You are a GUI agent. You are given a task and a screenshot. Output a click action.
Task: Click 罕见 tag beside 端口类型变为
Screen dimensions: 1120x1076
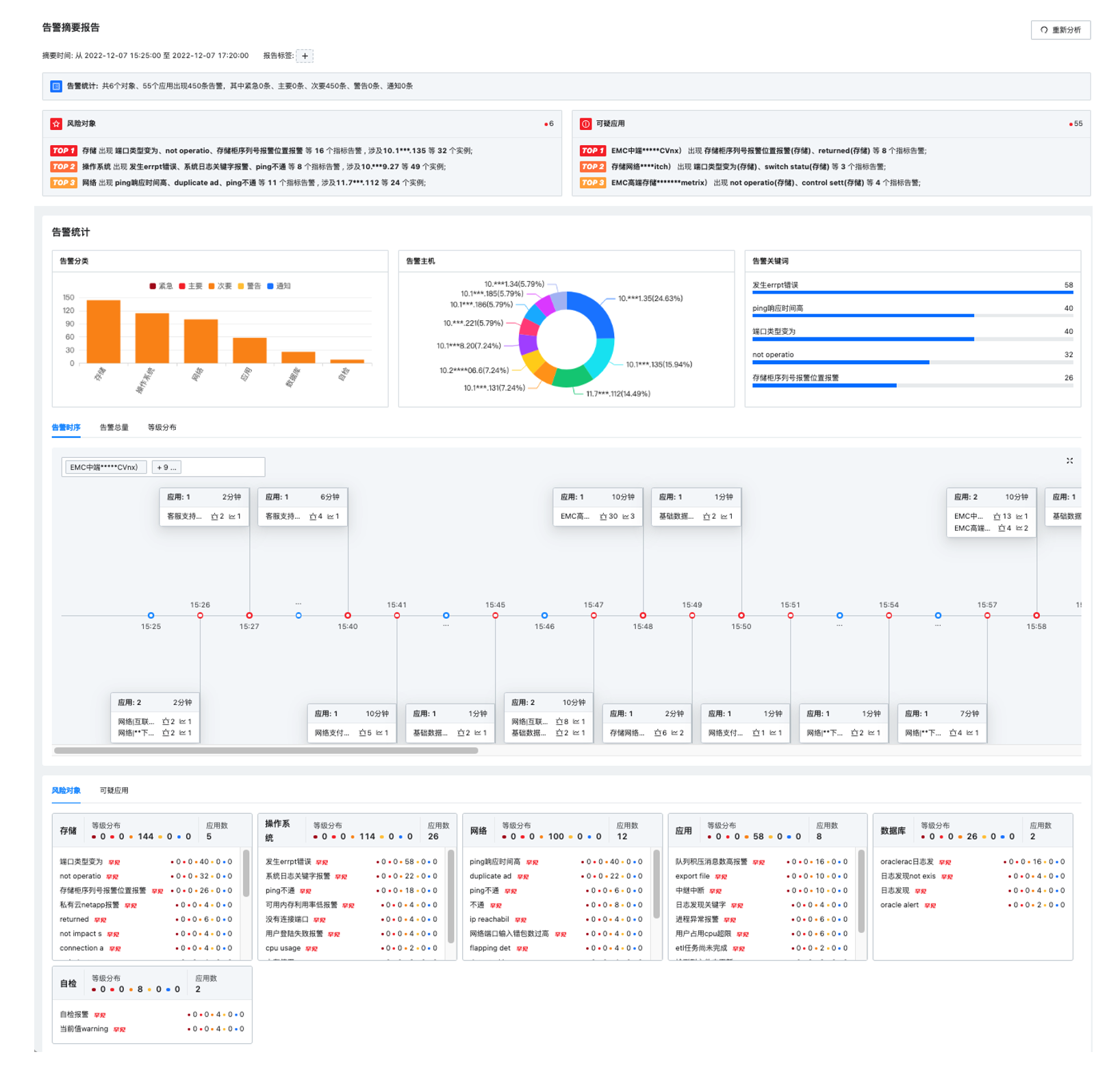pos(114,862)
